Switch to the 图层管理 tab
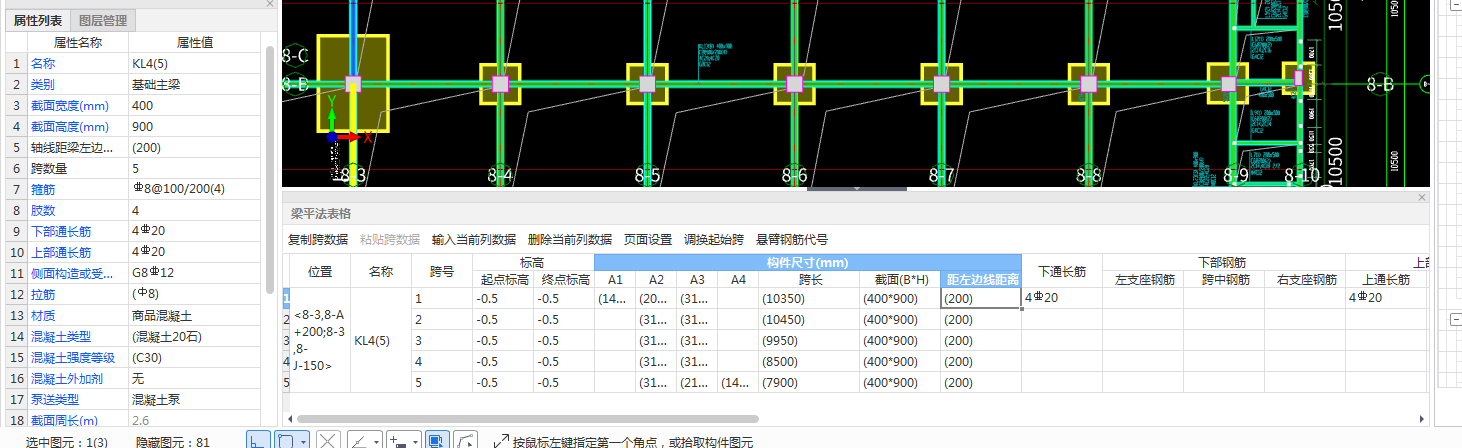 pyautogui.click(x=103, y=21)
